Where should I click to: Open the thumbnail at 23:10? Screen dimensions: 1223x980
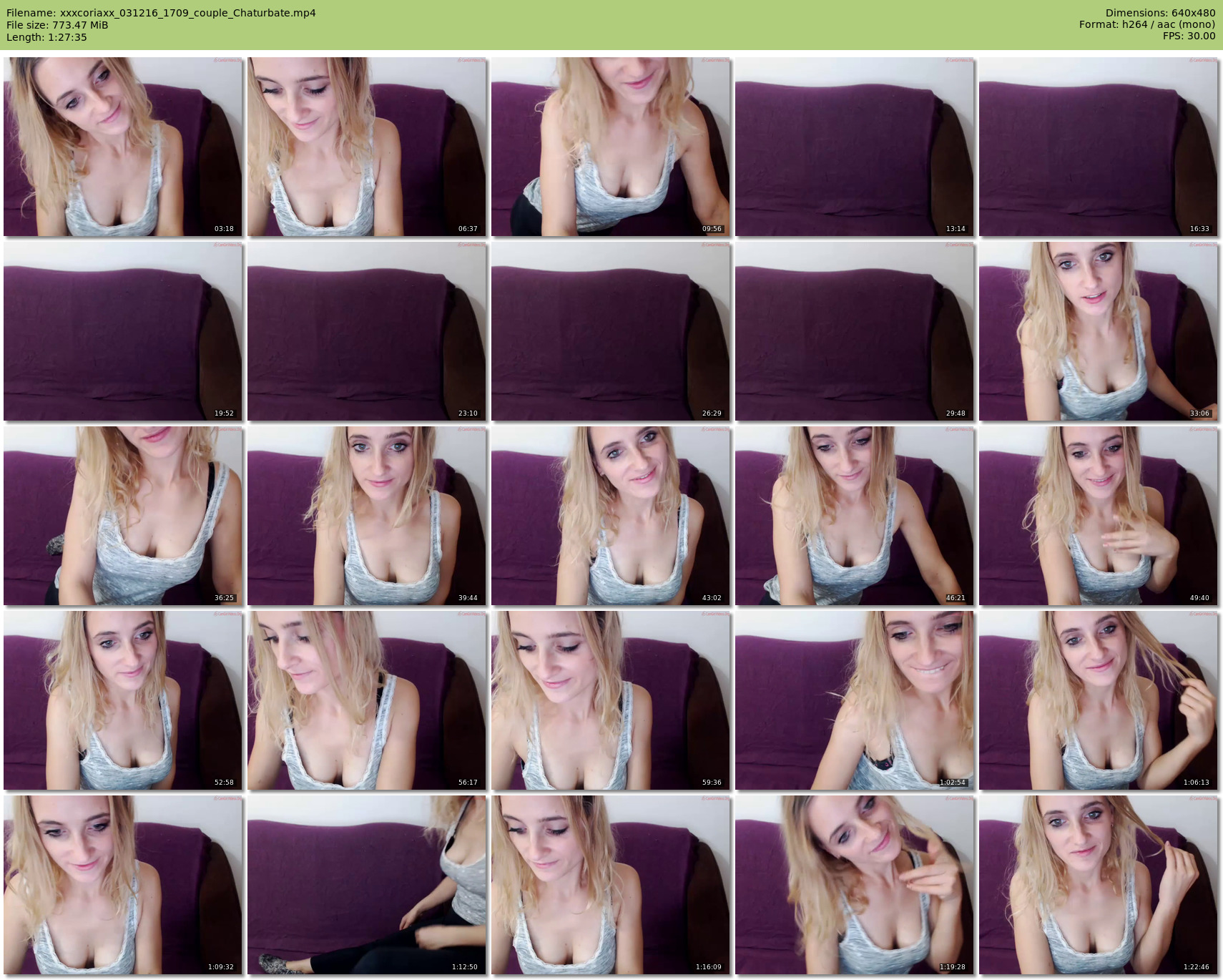367,331
